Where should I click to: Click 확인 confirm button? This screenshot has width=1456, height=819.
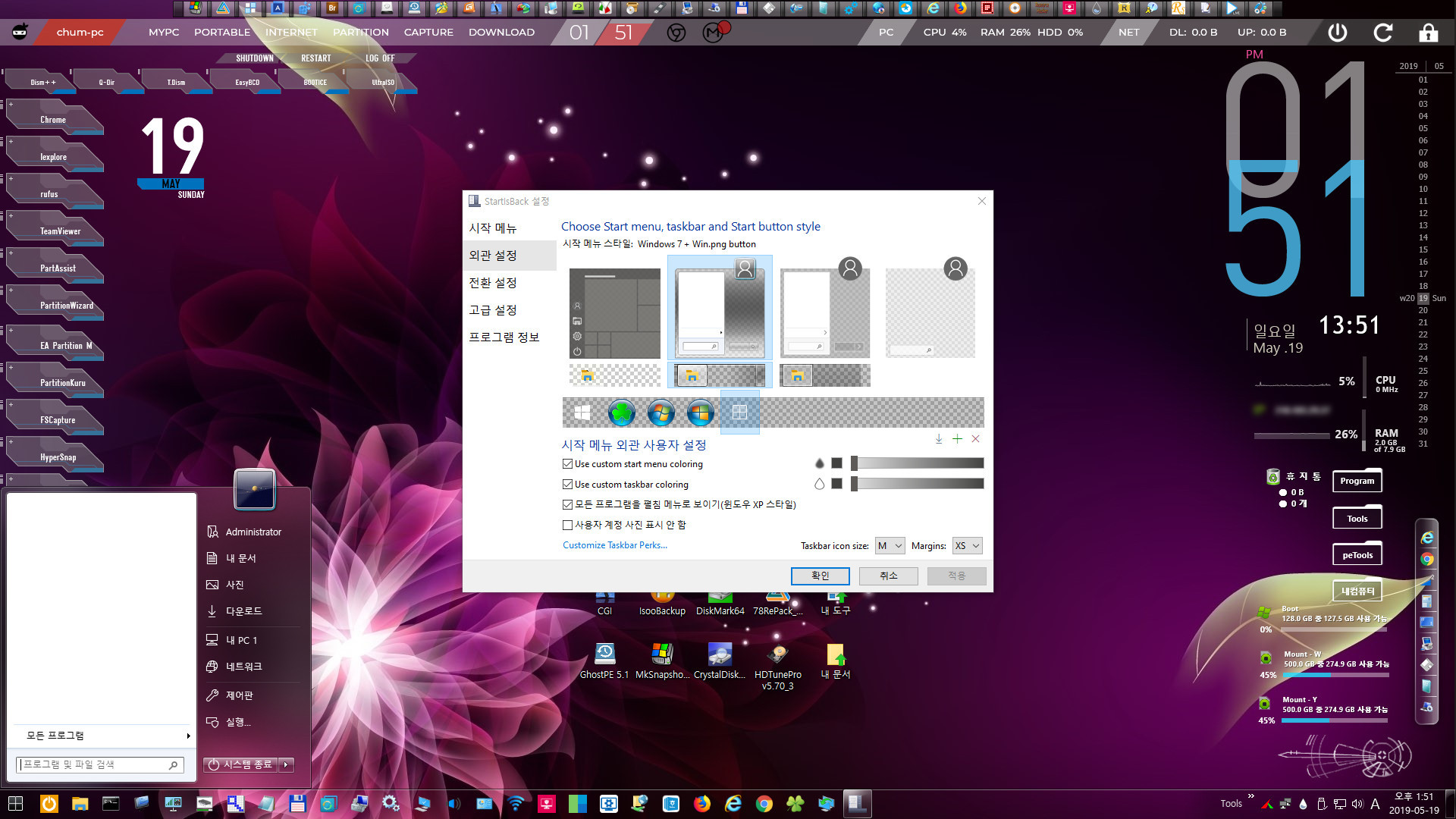click(820, 575)
